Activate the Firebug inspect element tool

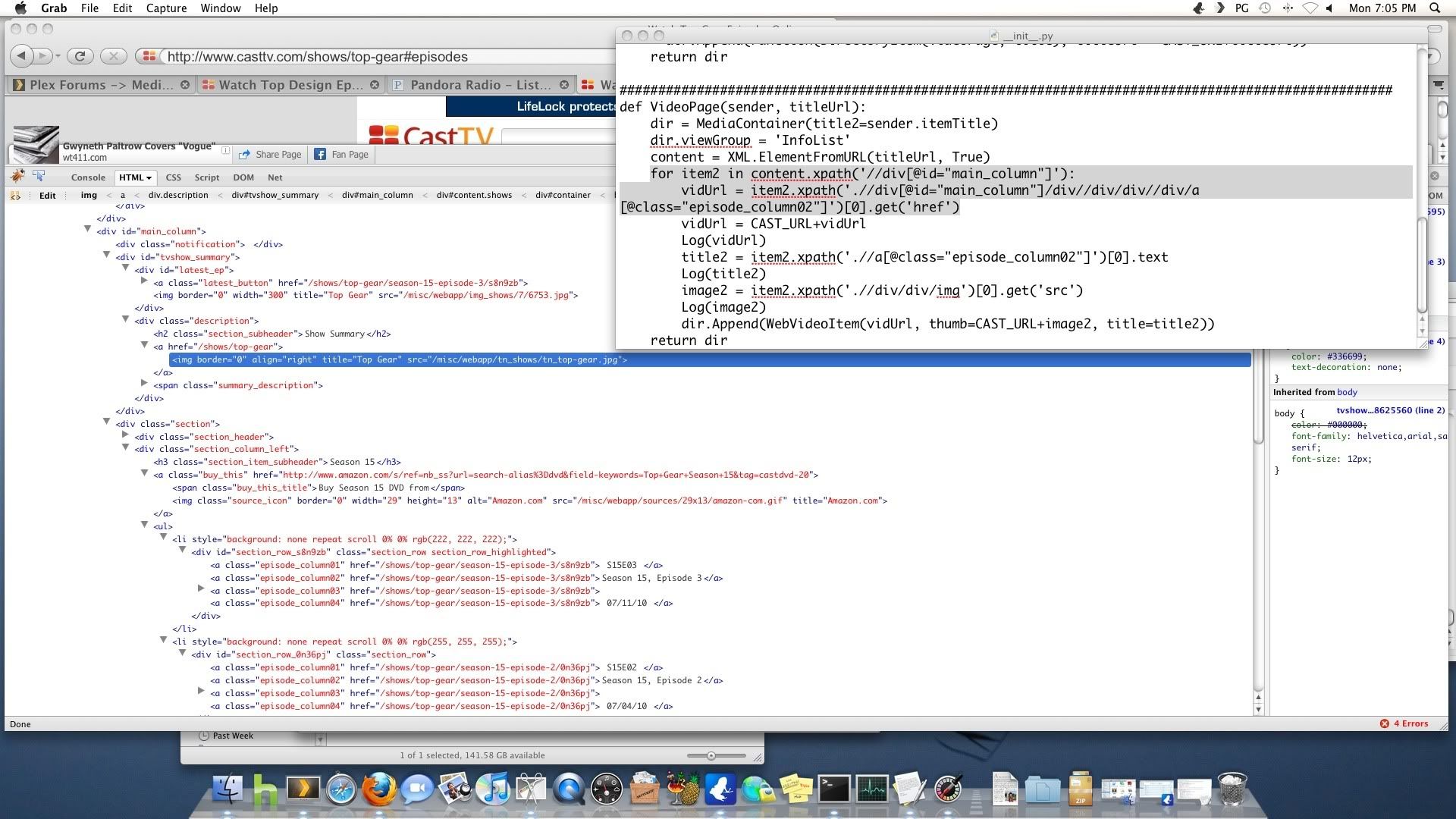coord(39,176)
